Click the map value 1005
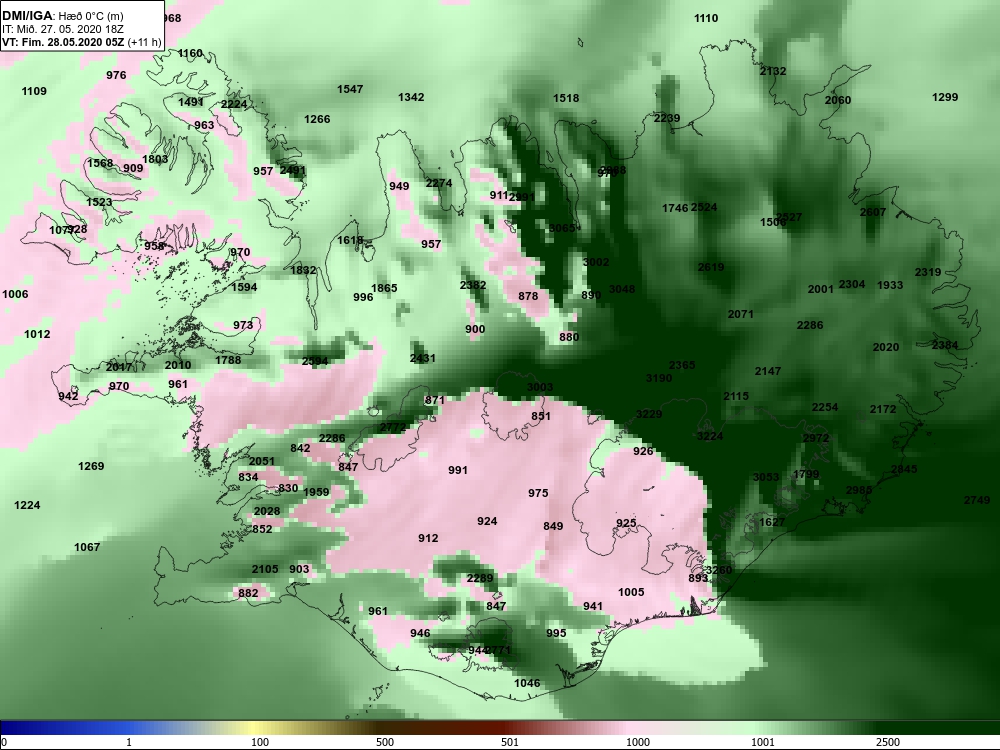The width and height of the screenshot is (1000, 750). (631, 592)
